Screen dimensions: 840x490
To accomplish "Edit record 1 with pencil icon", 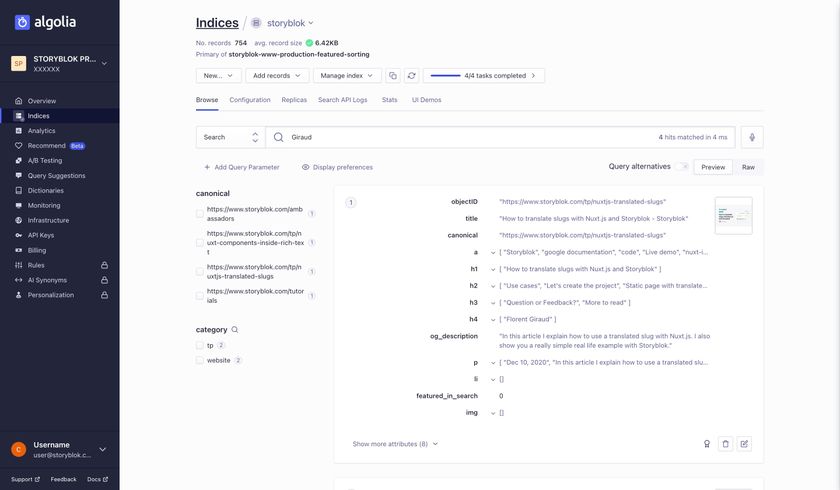I will pyautogui.click(x=744, y=444).
